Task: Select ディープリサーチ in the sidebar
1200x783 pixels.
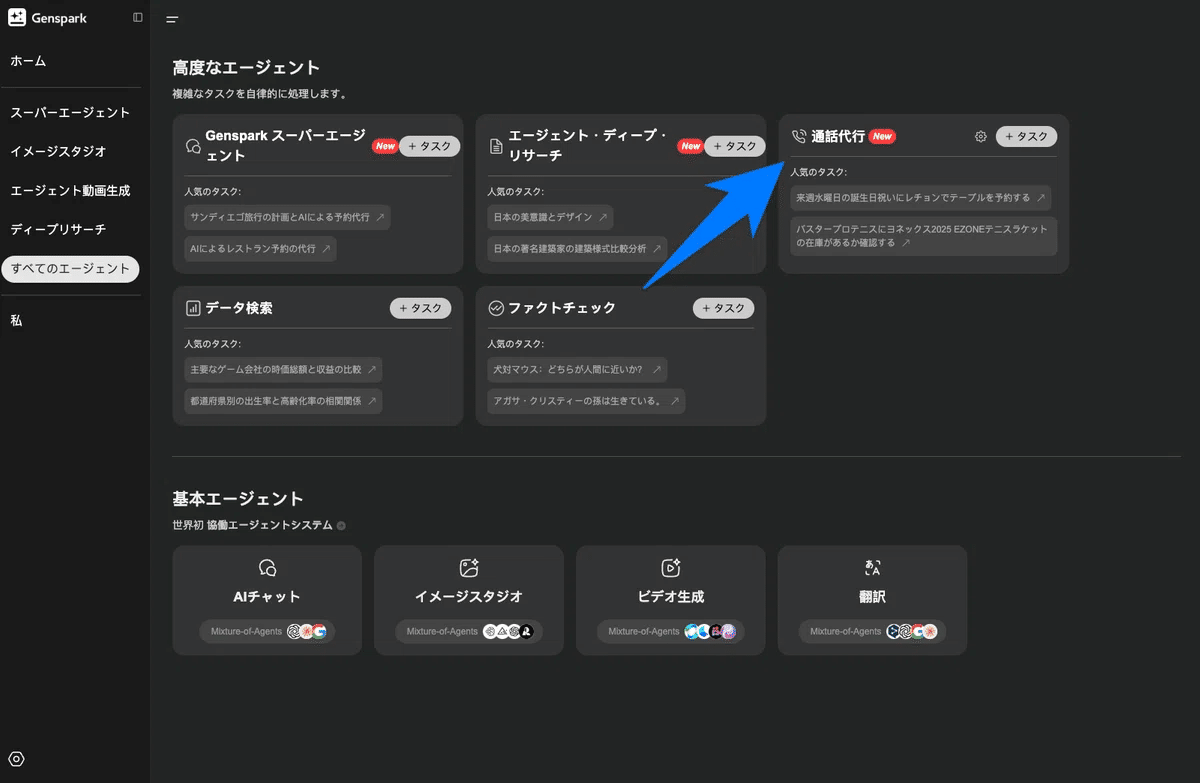Action: coord(58,229)
